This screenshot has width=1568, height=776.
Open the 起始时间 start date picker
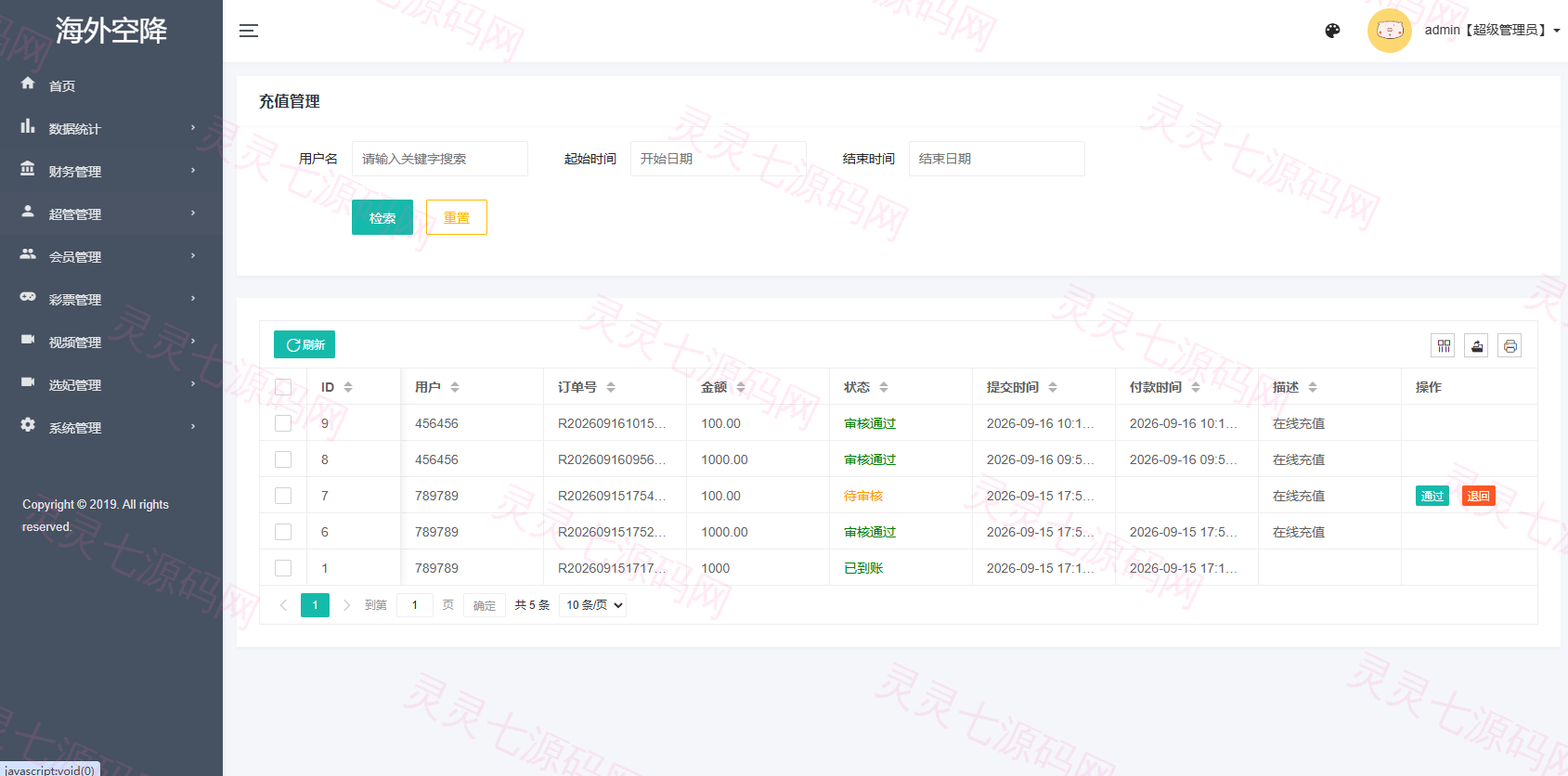click(x=719, y=159)
